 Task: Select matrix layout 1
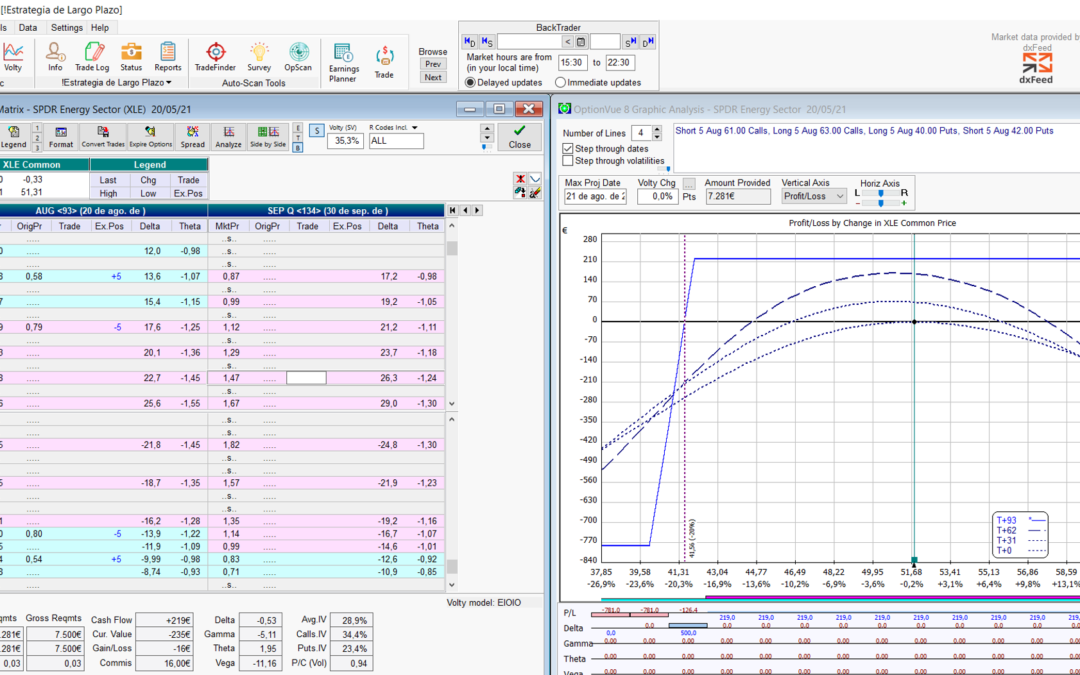(x=37, y=127)
